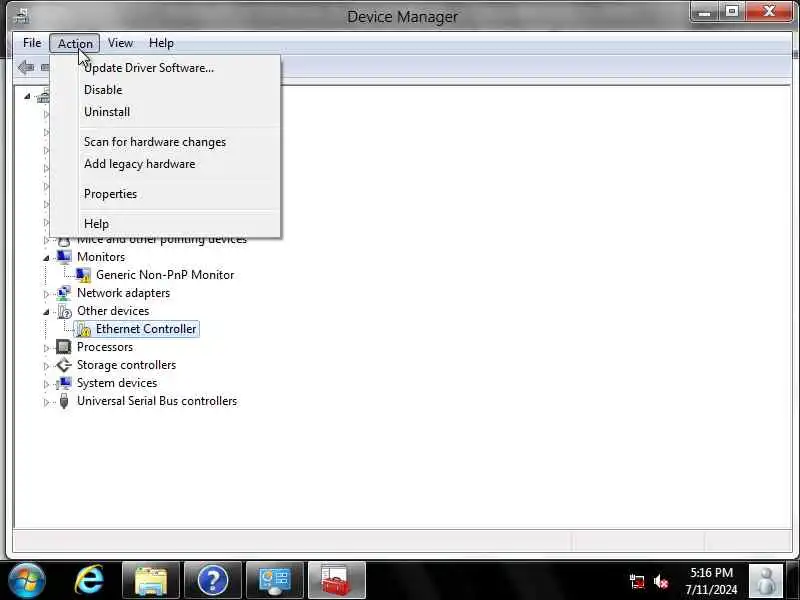Select Network adapters label
Image resolution: width=800 pixels, height=600 pixels.
click(x=123, y=293)
